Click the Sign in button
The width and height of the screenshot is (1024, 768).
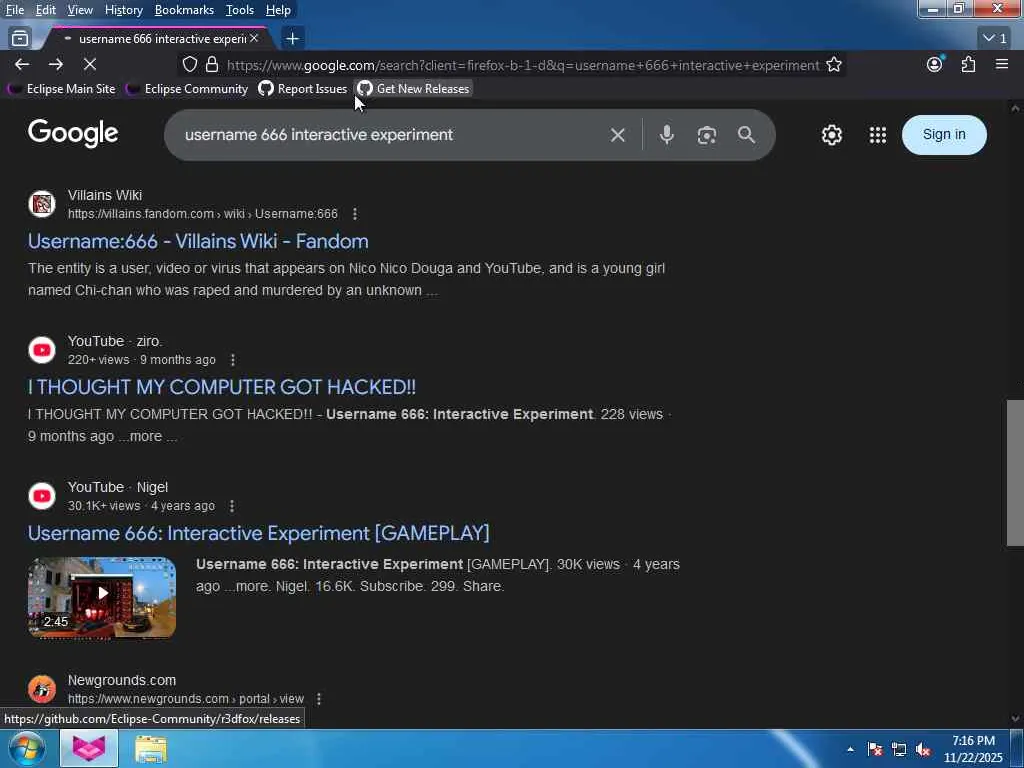(944, 135)
